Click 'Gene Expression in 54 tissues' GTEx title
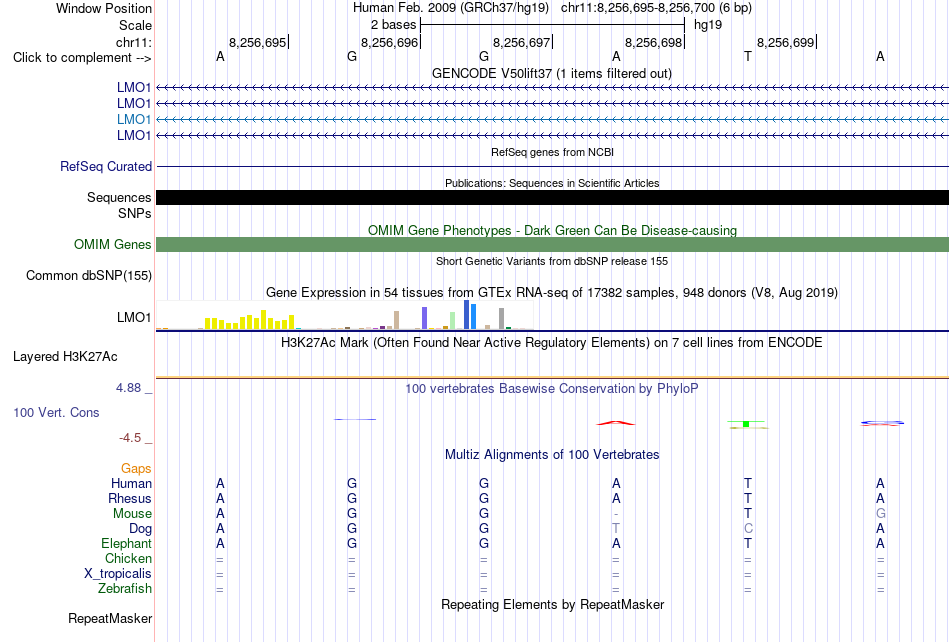950x642 pixels. pyautogui.click(x=552, y=293)
